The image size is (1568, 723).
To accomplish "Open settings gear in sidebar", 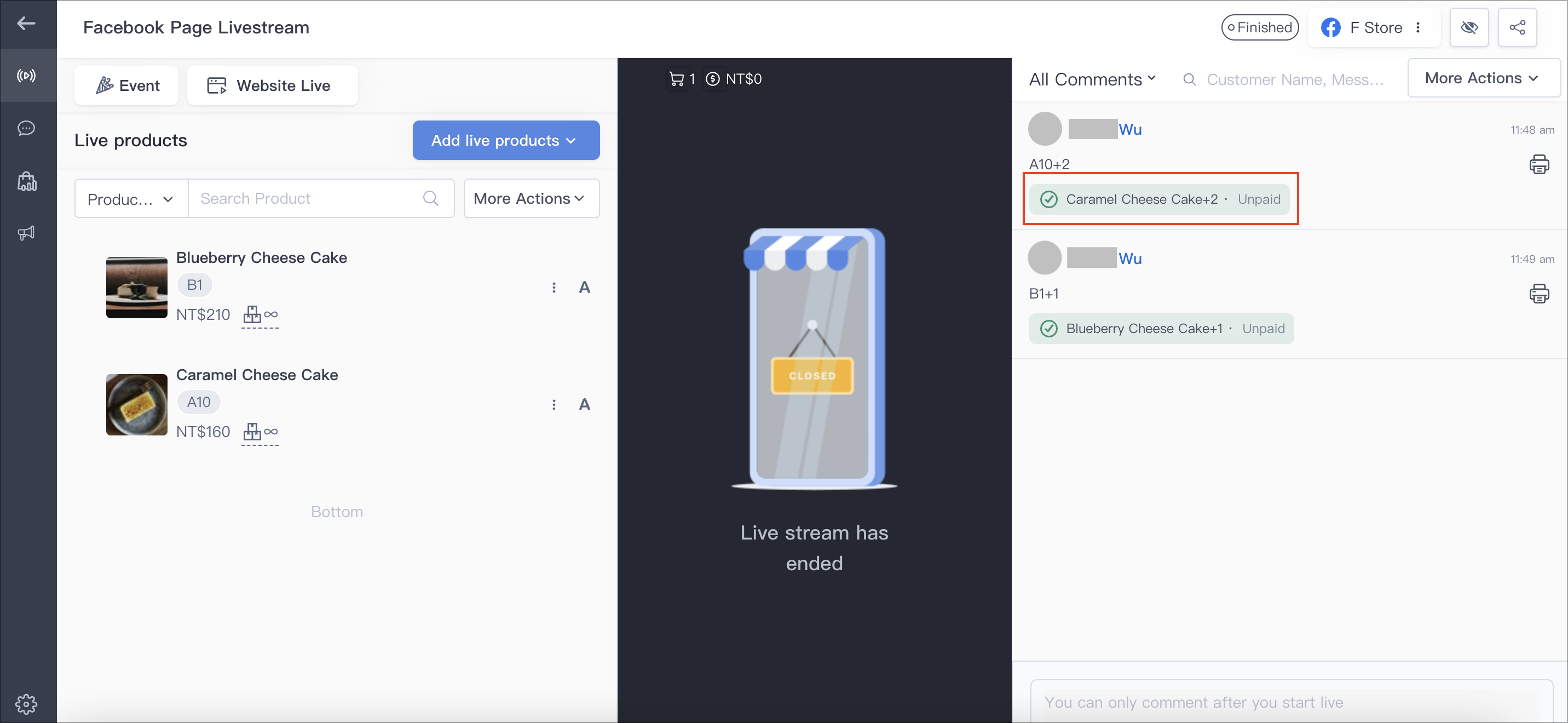I will coord(26,704).
